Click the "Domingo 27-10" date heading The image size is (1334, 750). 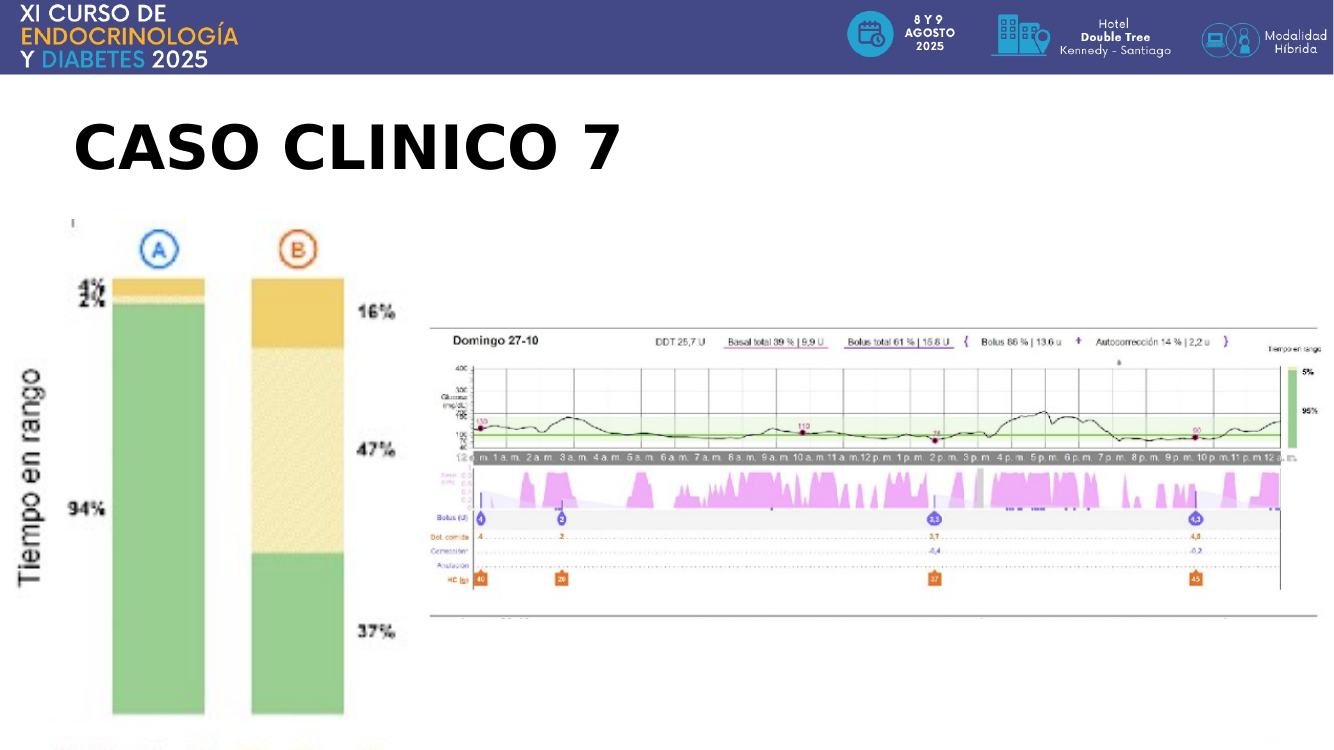tap(495, 340)
